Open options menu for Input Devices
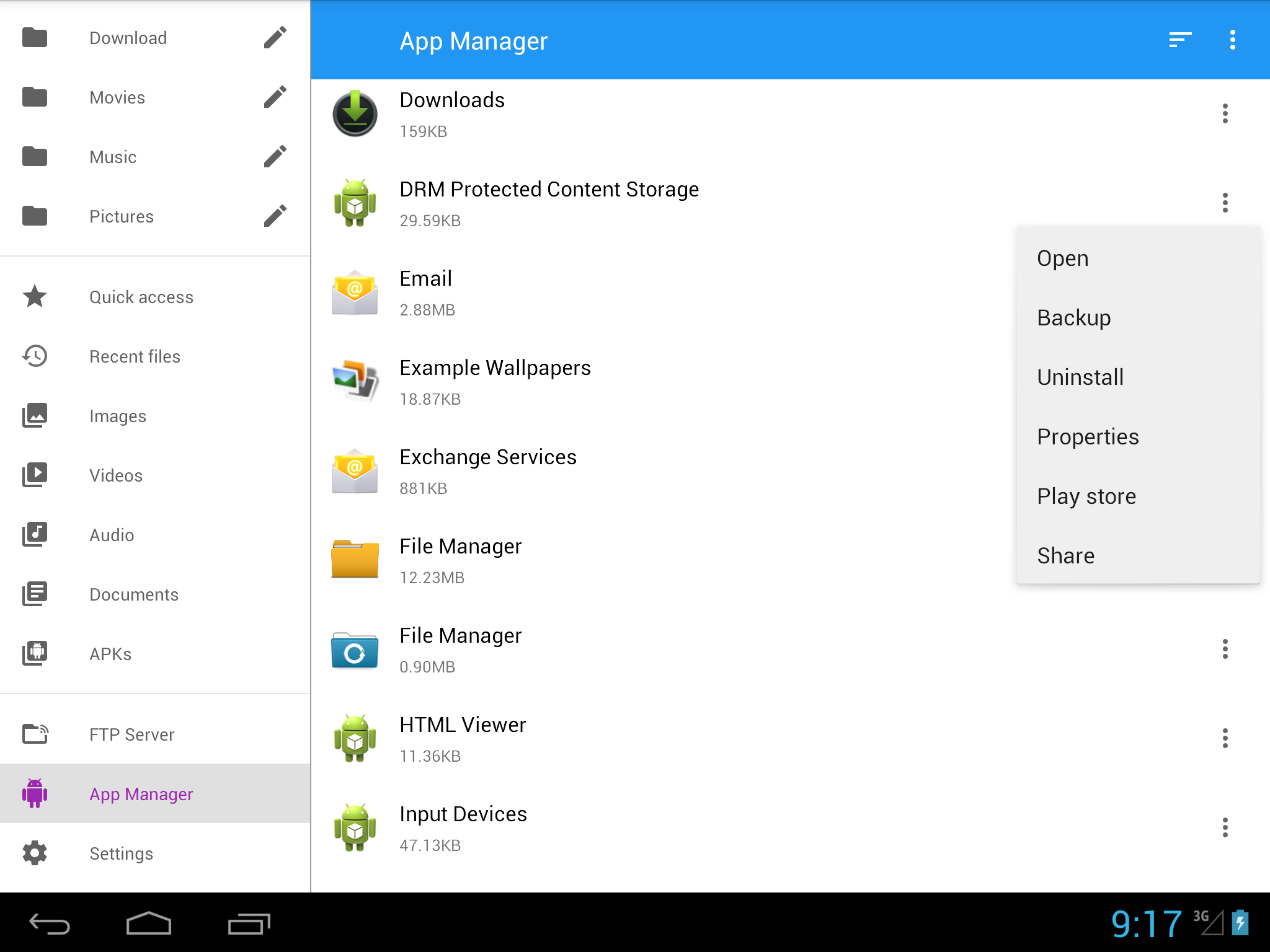The width and height of the screenshot is (1270, 952). [x=1225, y=827]
